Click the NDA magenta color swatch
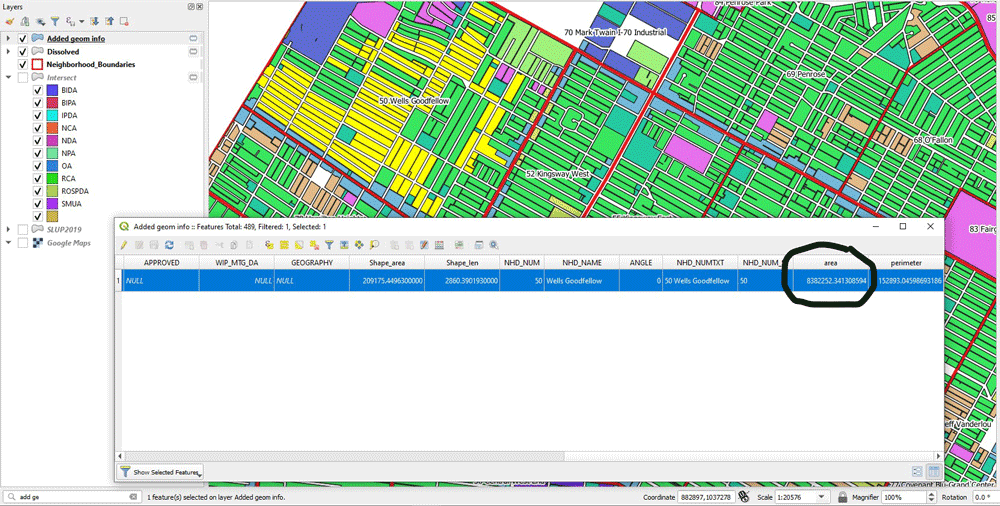Image resolution: width=1000 pixels, height=506 pixels. pos(53,140)
